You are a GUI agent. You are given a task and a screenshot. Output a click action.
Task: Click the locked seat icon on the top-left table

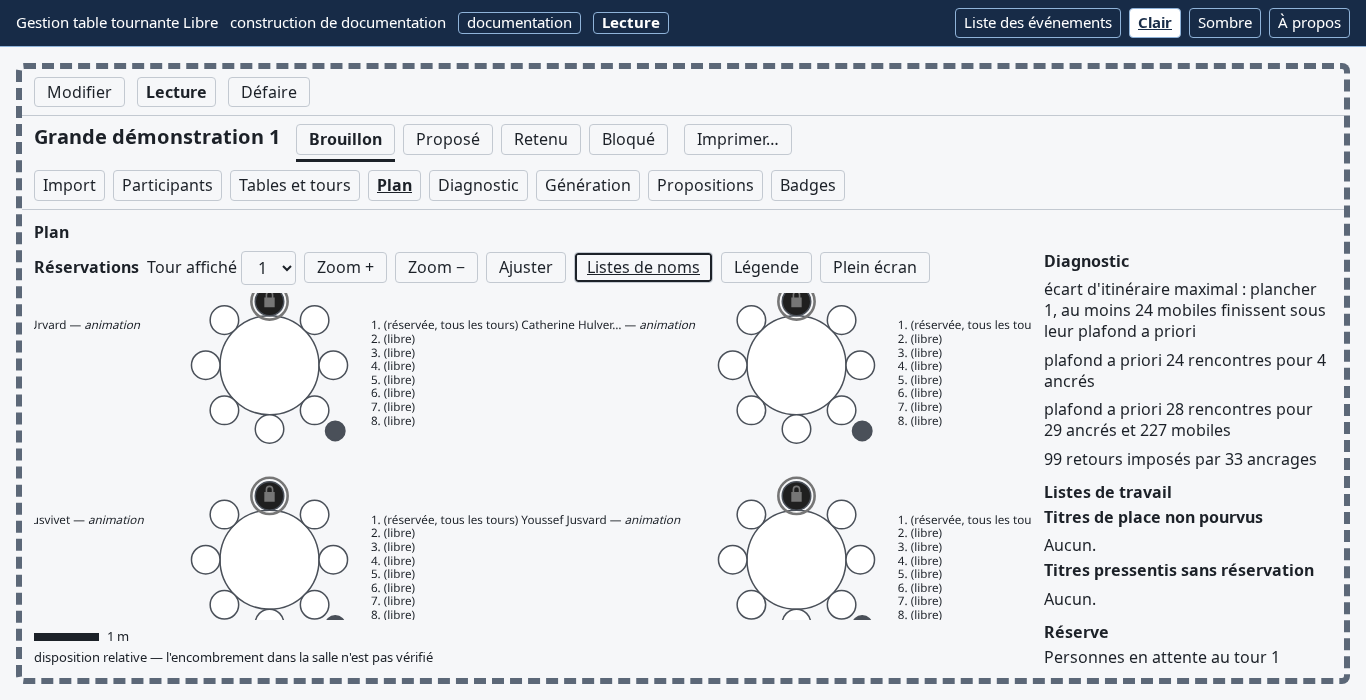269,303
